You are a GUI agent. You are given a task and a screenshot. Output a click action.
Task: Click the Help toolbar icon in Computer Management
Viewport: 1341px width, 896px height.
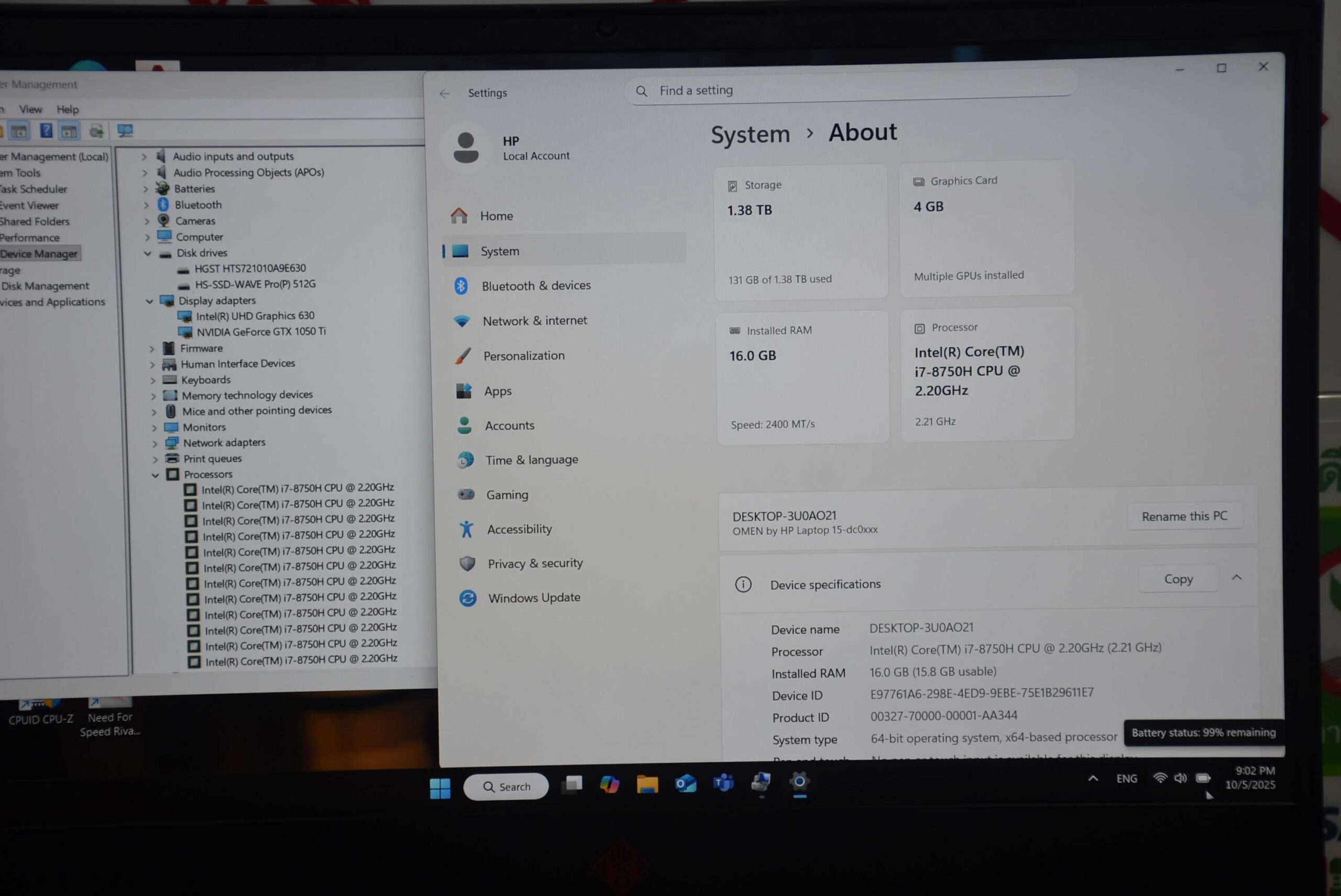46,131
